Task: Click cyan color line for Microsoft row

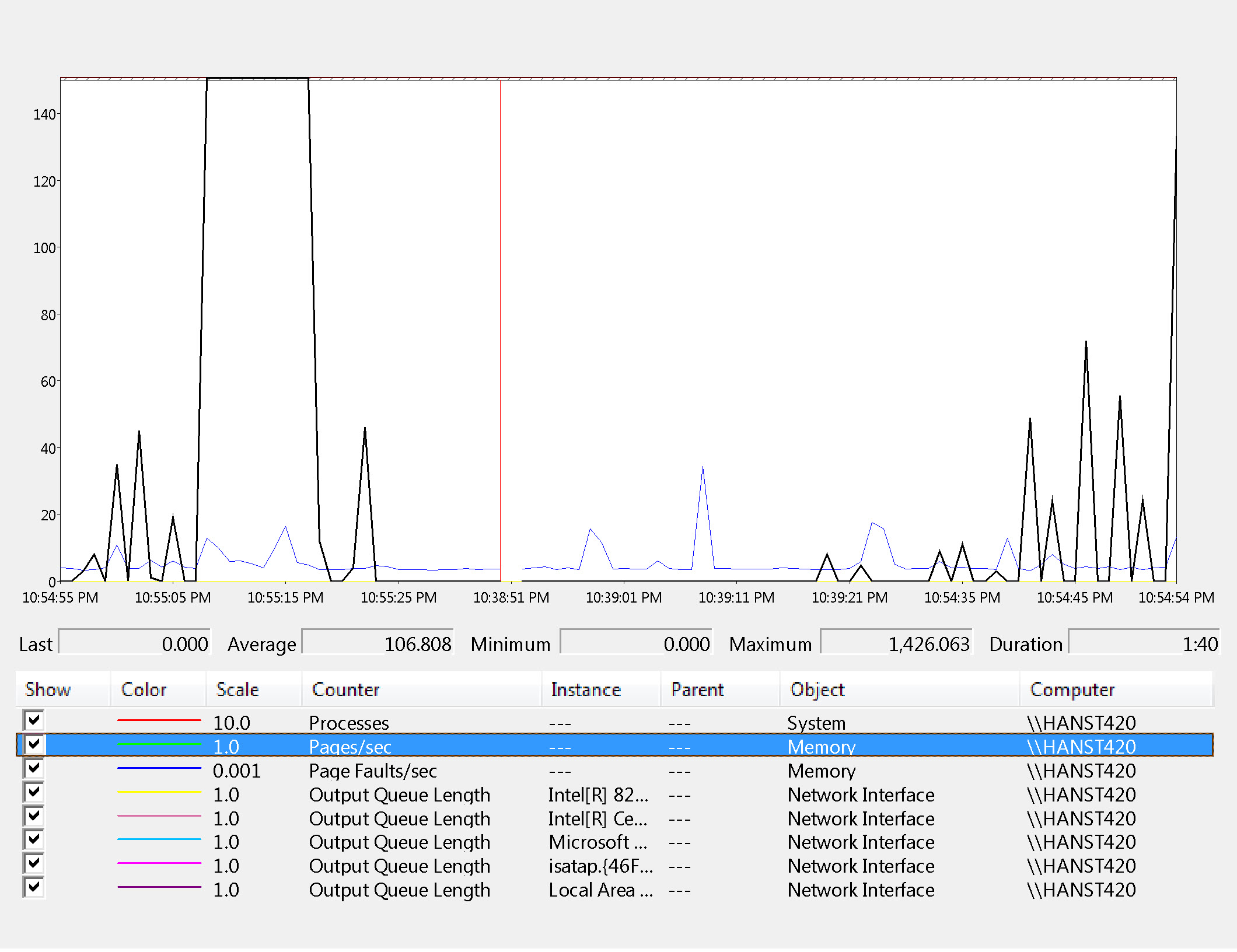Action: coord(159,839)
